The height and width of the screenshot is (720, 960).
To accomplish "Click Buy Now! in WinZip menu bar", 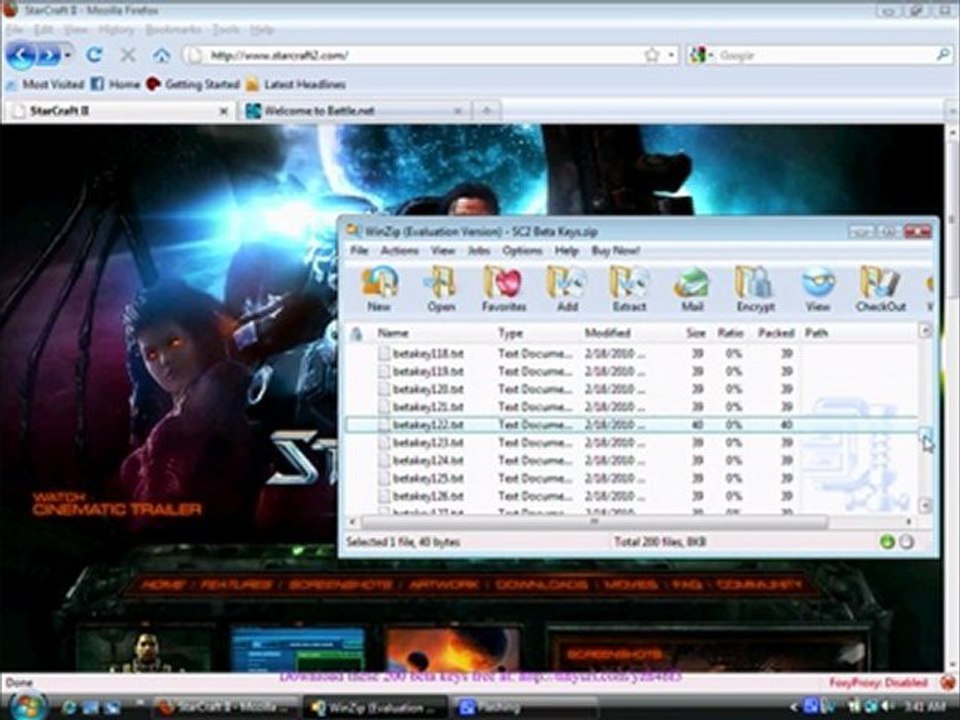I will (615, 250).
